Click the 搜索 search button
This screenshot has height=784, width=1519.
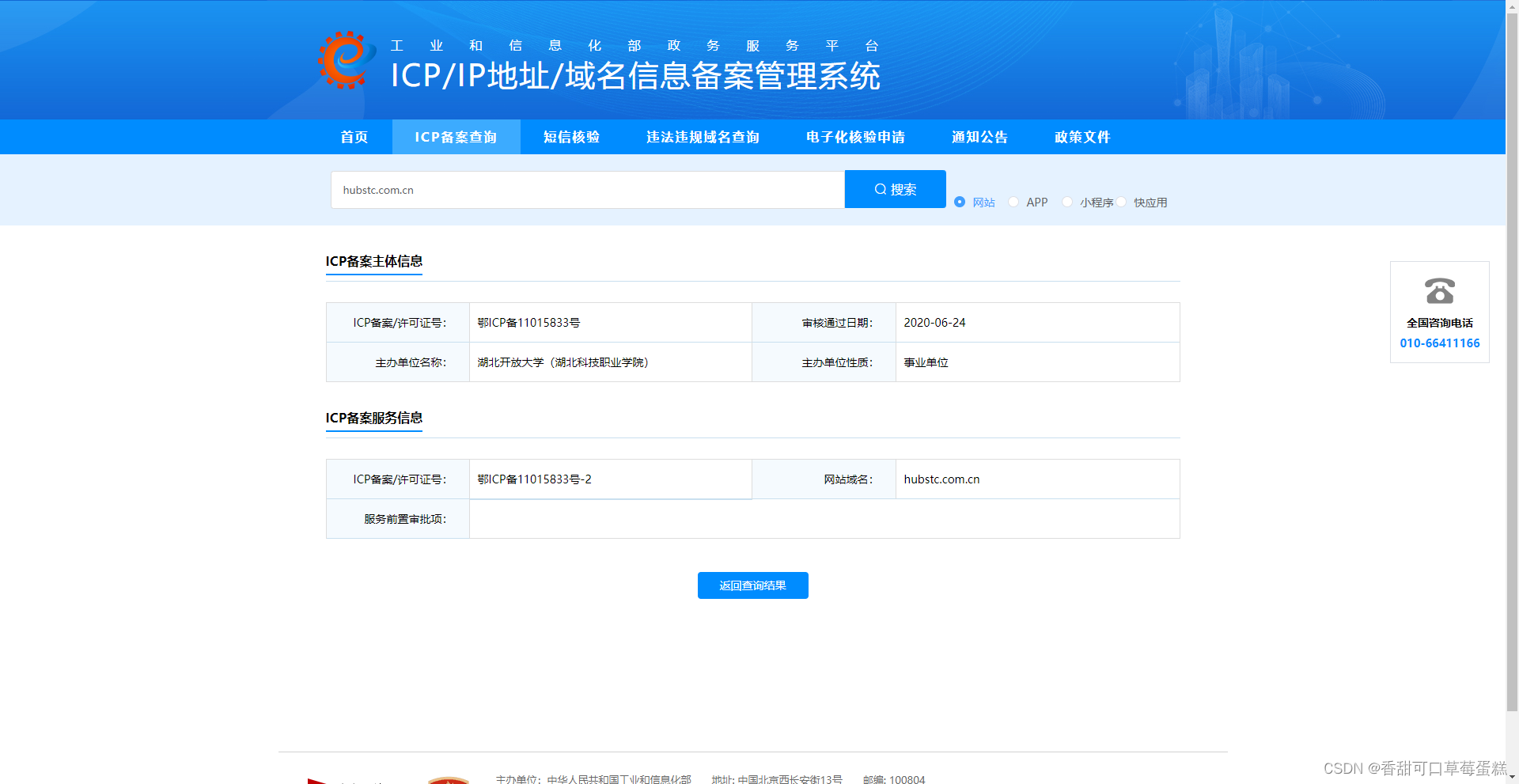(x=895, y=189)
